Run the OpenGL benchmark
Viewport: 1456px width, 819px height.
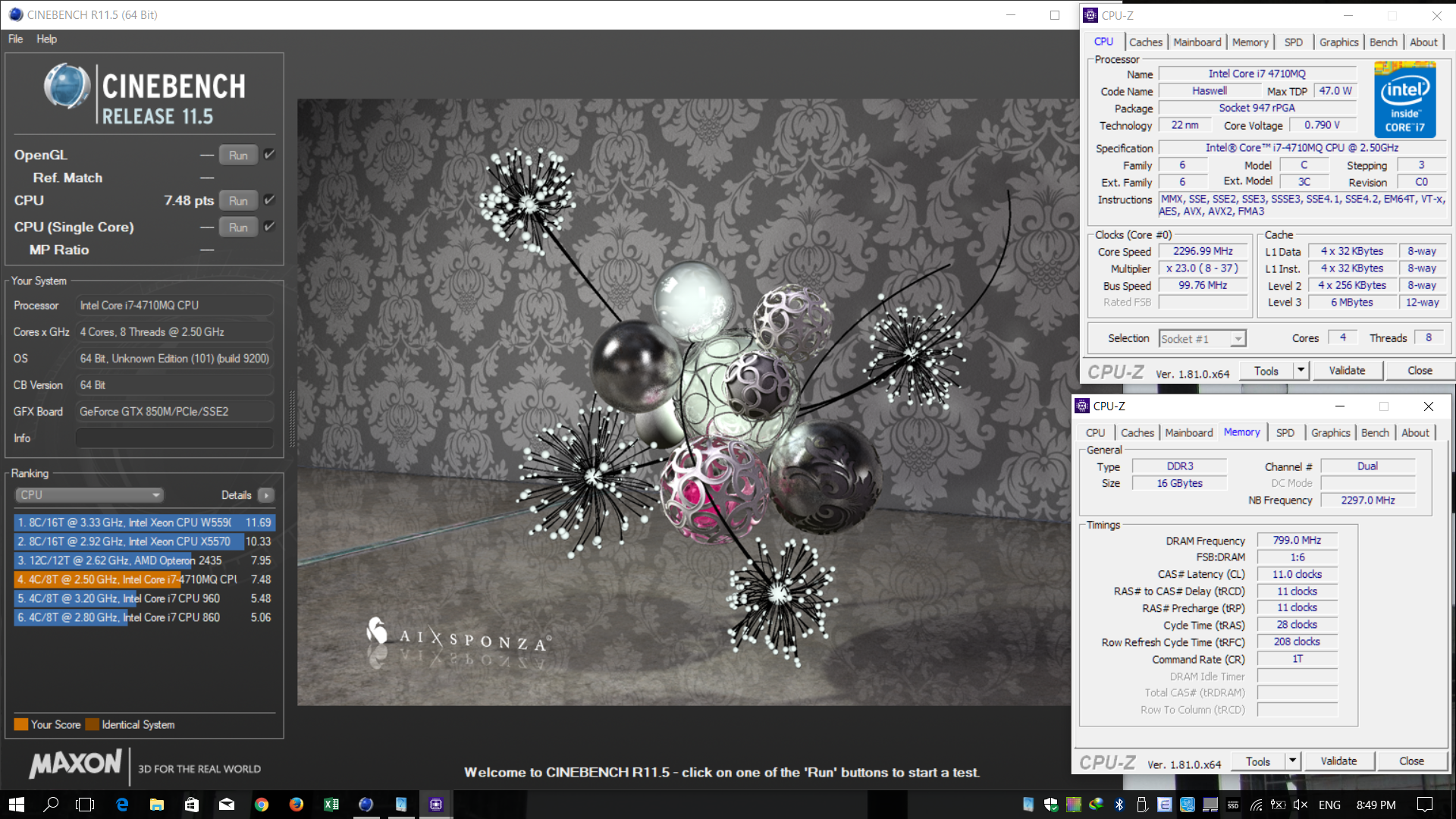point(238,155)
